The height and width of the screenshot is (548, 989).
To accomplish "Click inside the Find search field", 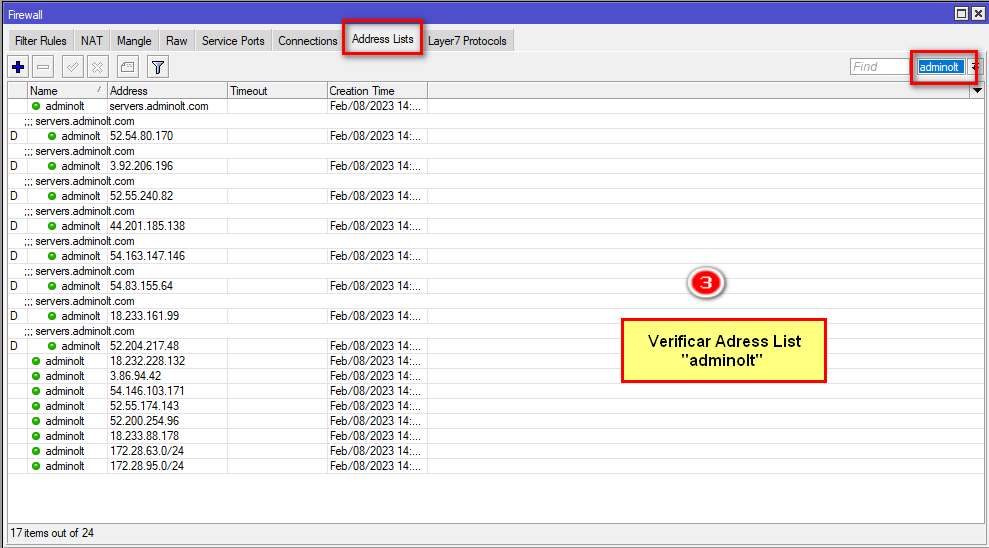I will 880,67.
